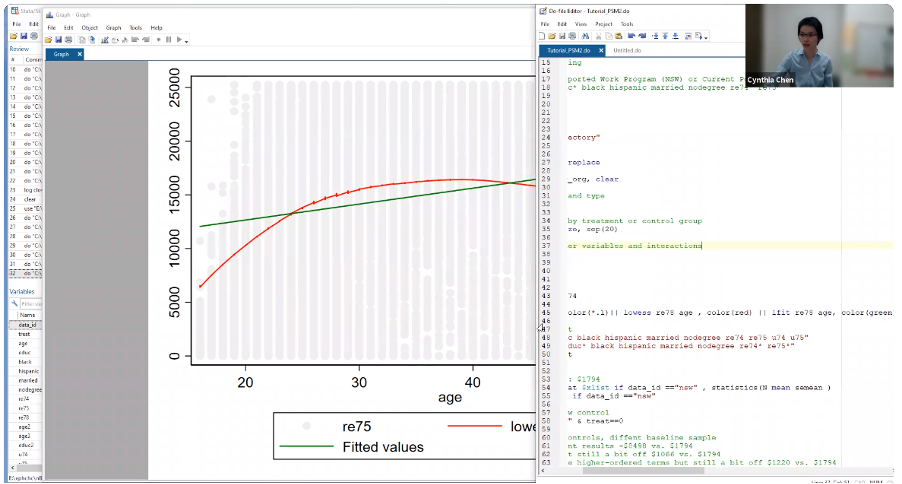
Task: Open the Object menu in Graph window
Action: click(x=89, y=27)
